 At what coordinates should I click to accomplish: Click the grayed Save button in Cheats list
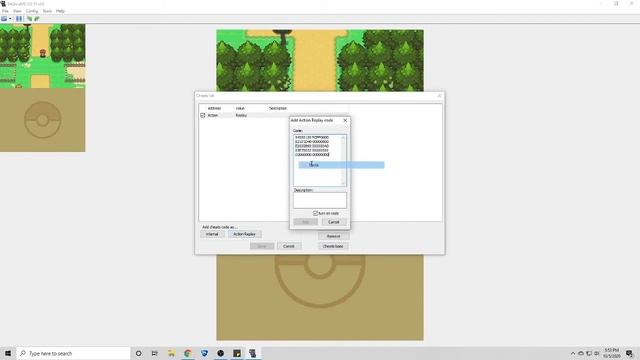pos(262,246)
